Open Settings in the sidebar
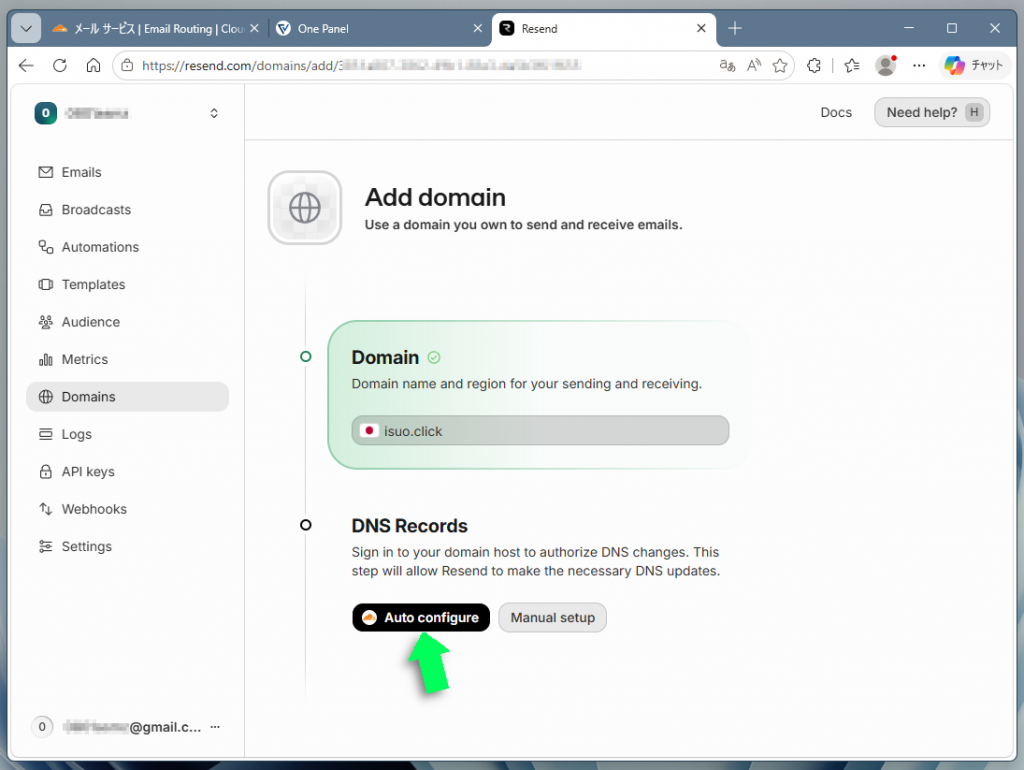 pos(127,546)
